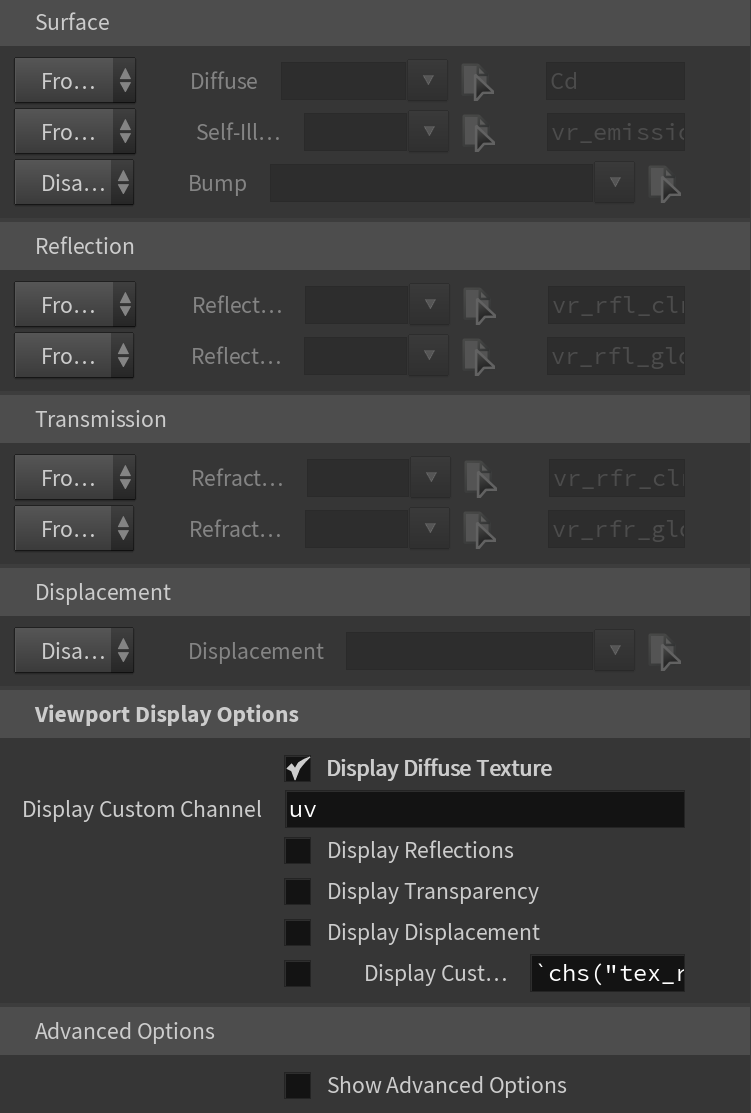Image resolution: width=751 pixels, height=1113 pixels.
Task: Open the Bump map file chooser icon
Action: coord(664,184)
